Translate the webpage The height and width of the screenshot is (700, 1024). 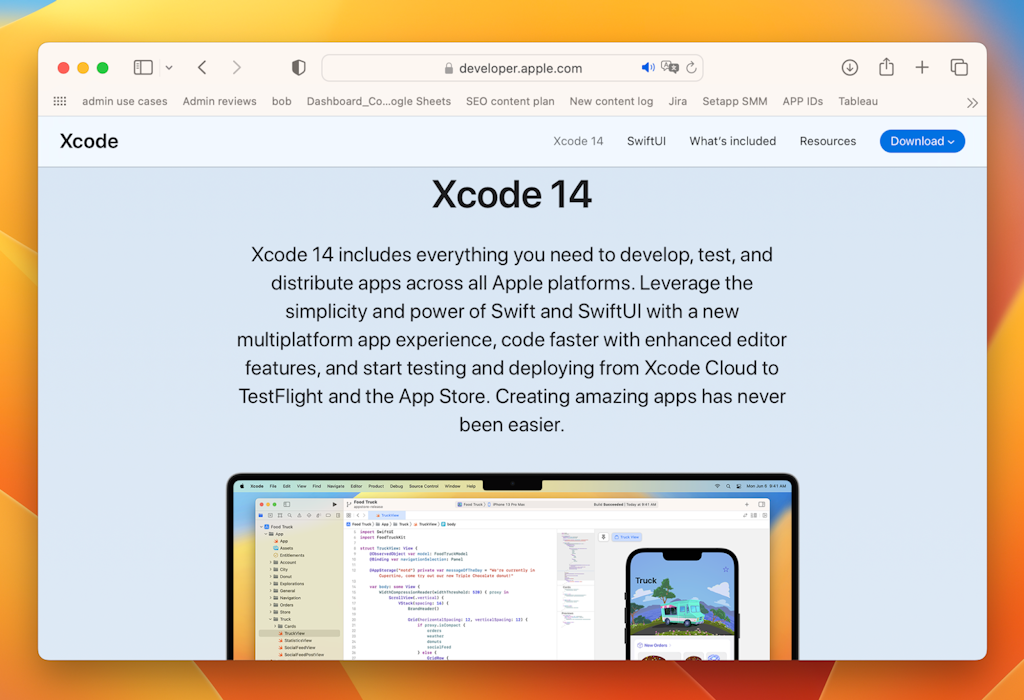point(668,67)
